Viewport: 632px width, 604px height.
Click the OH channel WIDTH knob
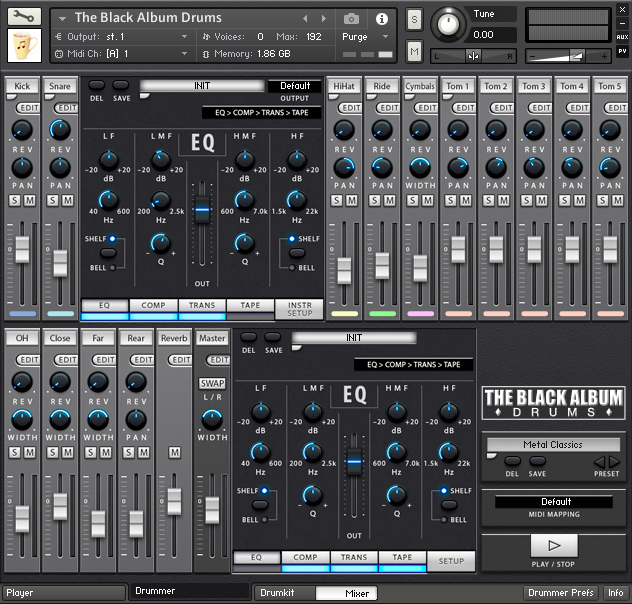pyautogui.click(x=22, y=419)
